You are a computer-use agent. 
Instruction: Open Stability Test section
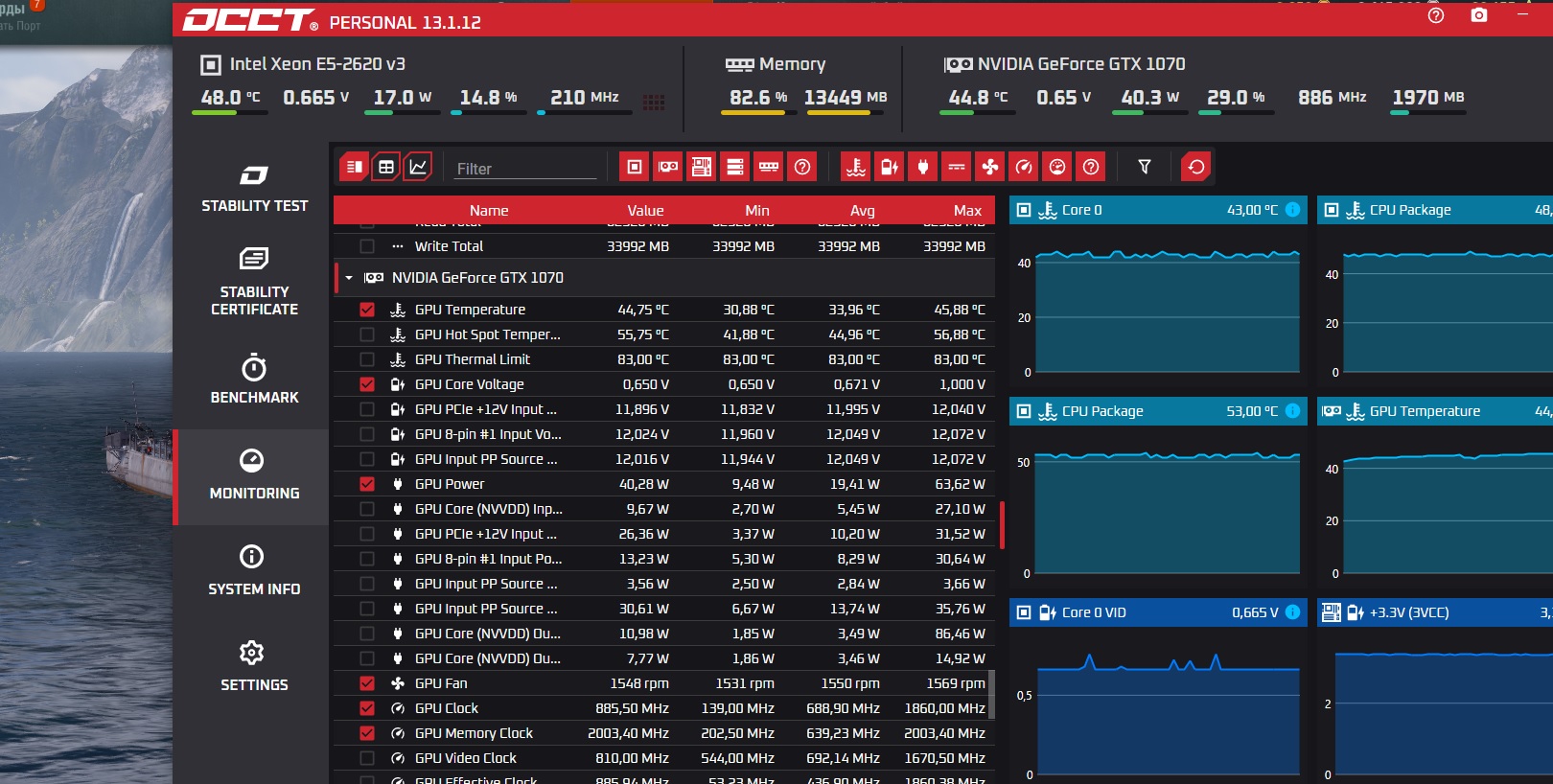pos(254,189)
